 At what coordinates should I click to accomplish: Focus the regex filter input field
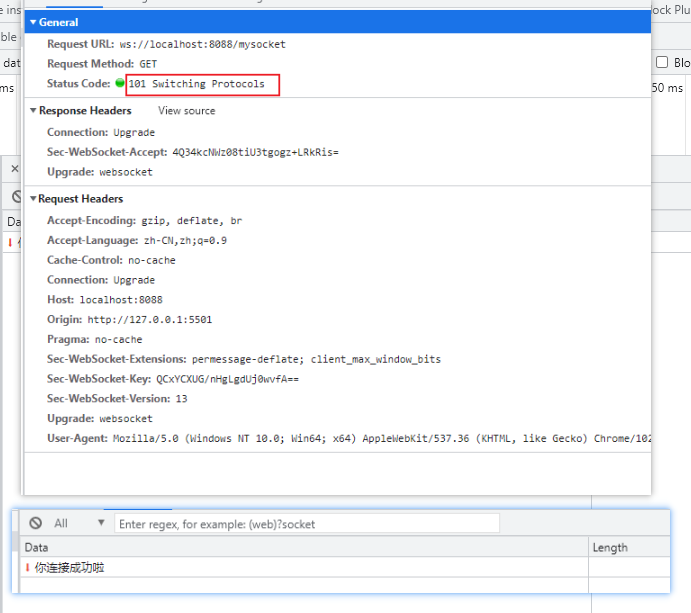(x=307, y=524)
